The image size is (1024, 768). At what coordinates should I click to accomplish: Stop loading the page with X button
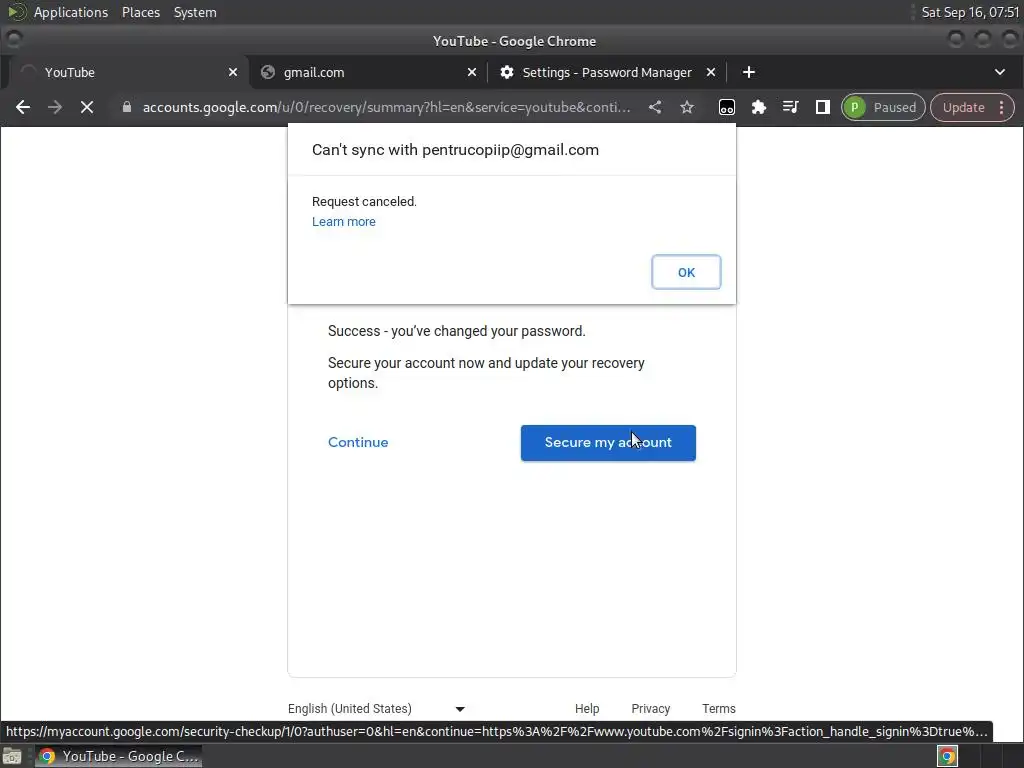(87, 107)
